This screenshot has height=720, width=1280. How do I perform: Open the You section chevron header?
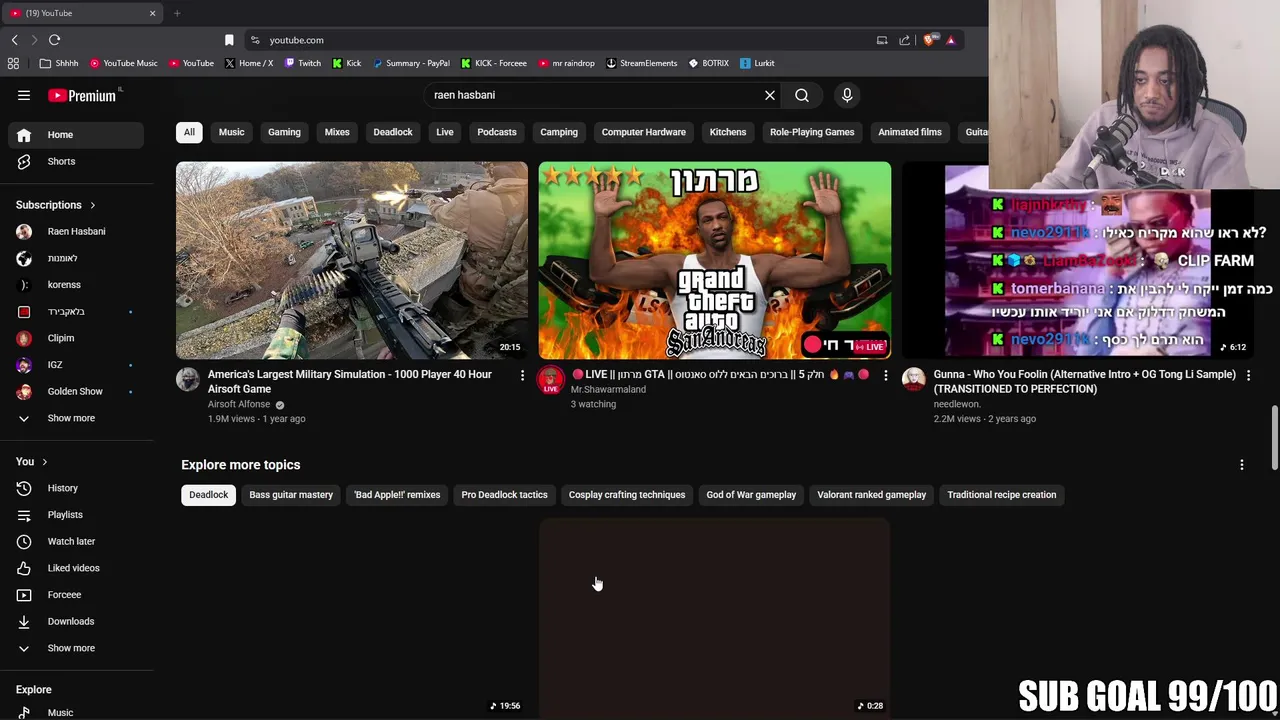[x=32, y=462]
